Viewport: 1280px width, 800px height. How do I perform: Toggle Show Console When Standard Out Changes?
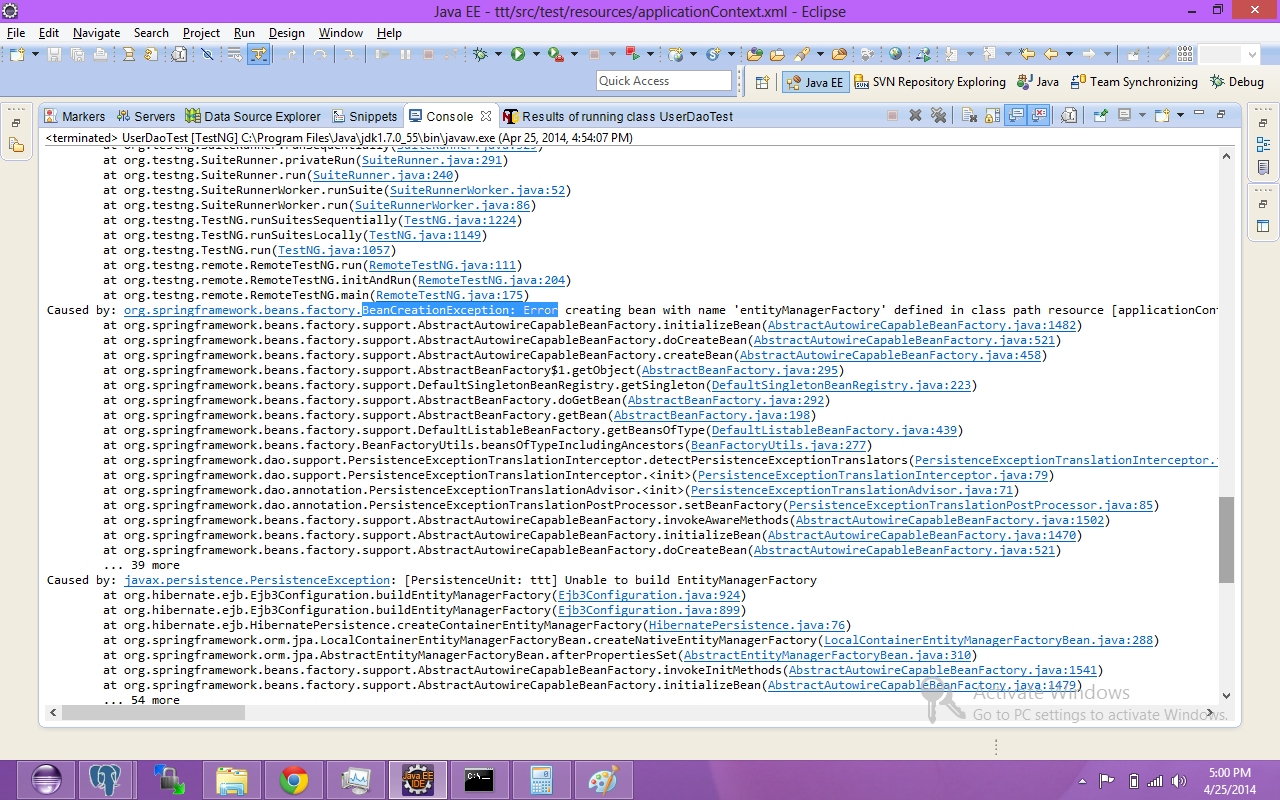pyautogui.click(x=1016, y=116)
